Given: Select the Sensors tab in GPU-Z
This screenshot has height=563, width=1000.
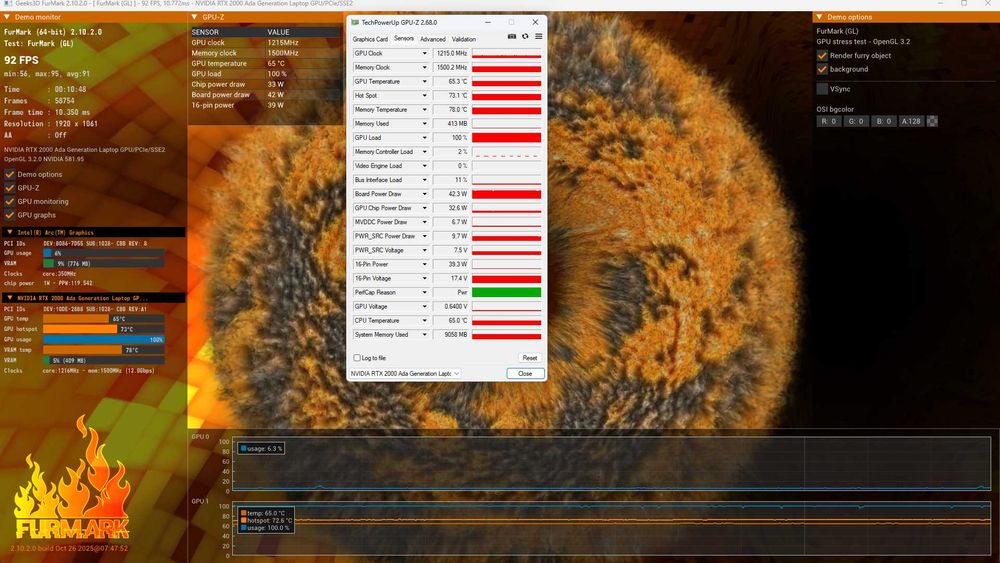Looking at the screenshot, I should click(404, 38).
